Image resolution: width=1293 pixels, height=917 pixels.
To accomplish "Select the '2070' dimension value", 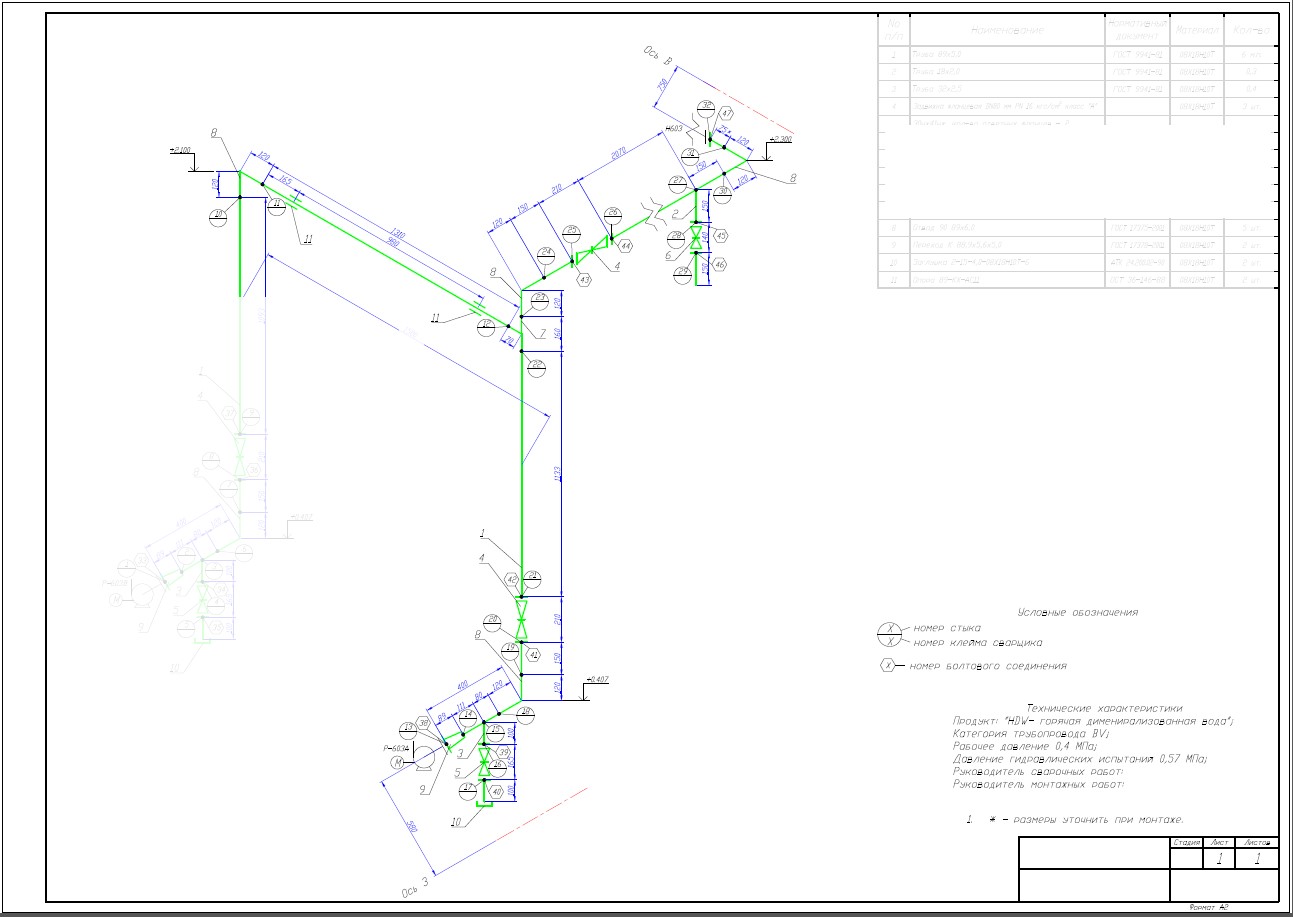I will [616, 153].
